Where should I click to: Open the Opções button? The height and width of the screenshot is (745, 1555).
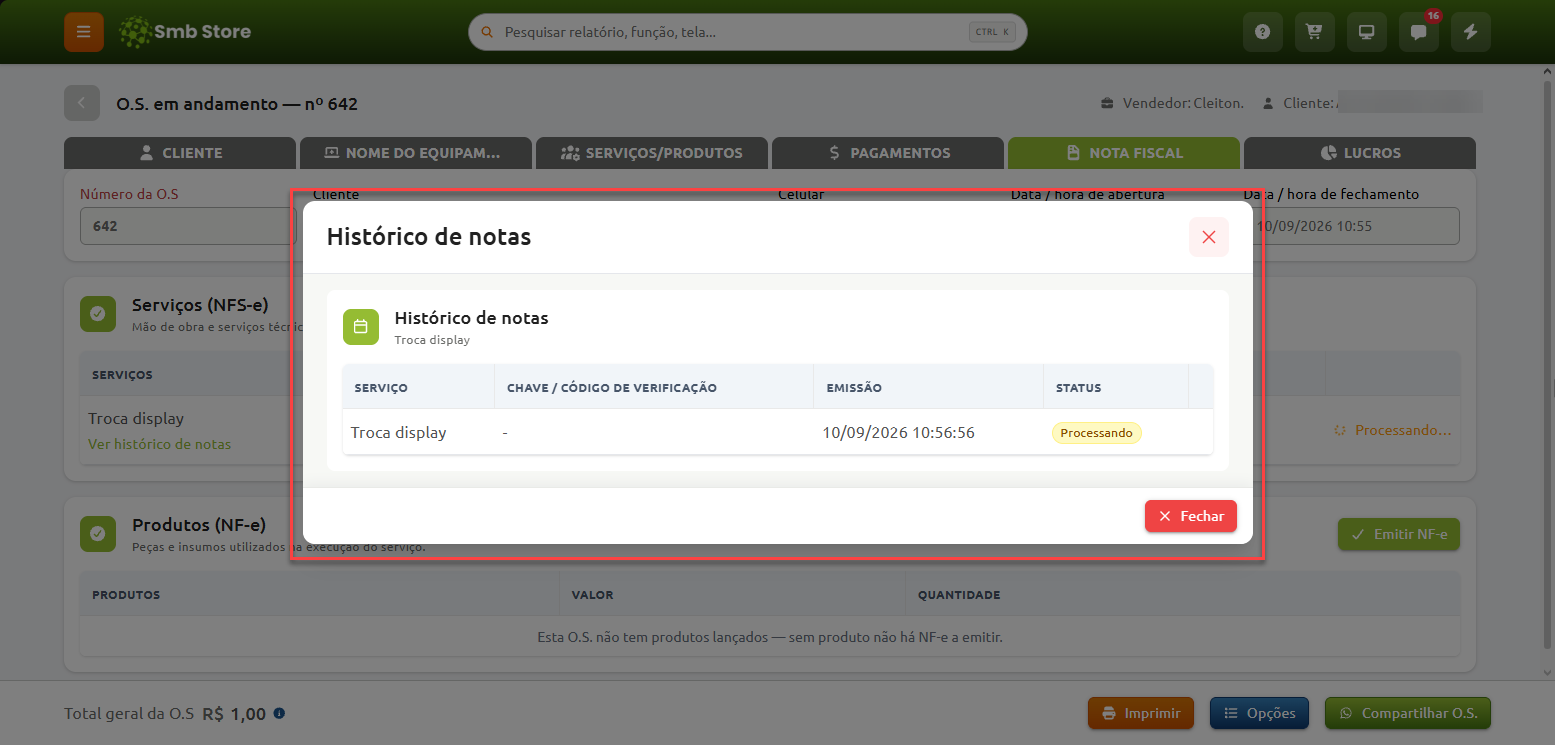tap(1259, 713)
